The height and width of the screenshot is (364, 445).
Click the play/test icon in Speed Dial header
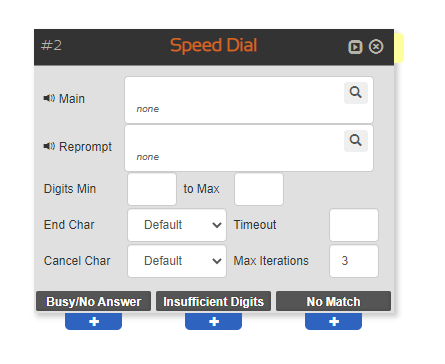click(x=355, y=47)
